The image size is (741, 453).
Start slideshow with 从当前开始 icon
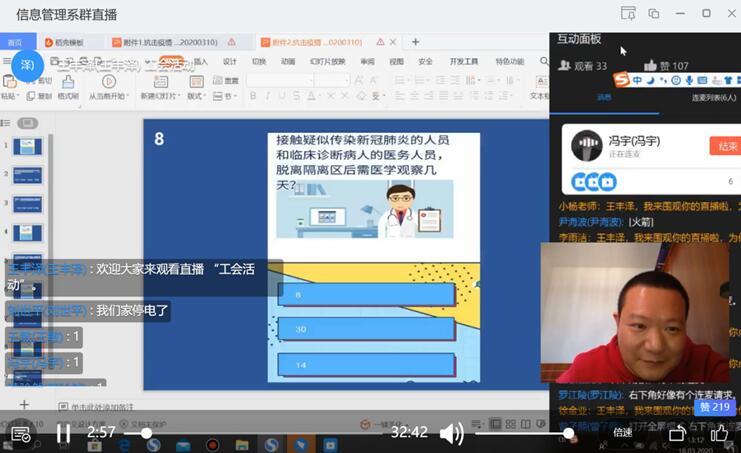pos(109,82)
